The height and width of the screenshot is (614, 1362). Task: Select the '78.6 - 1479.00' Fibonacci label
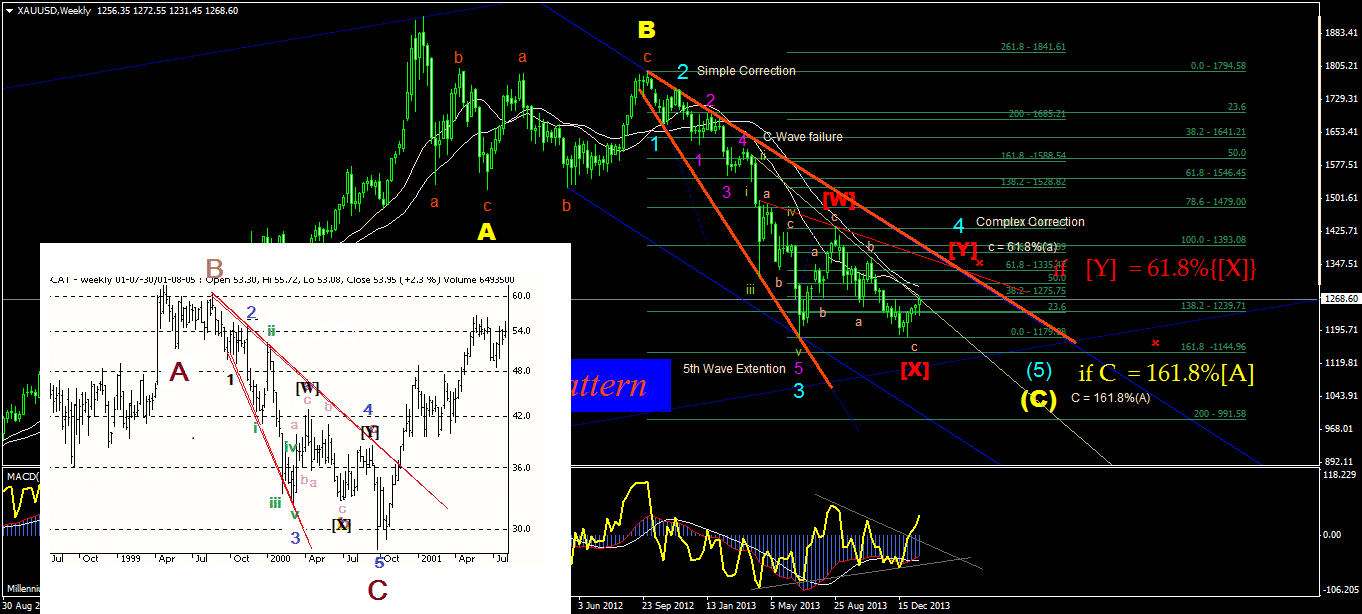point(1216,201)
